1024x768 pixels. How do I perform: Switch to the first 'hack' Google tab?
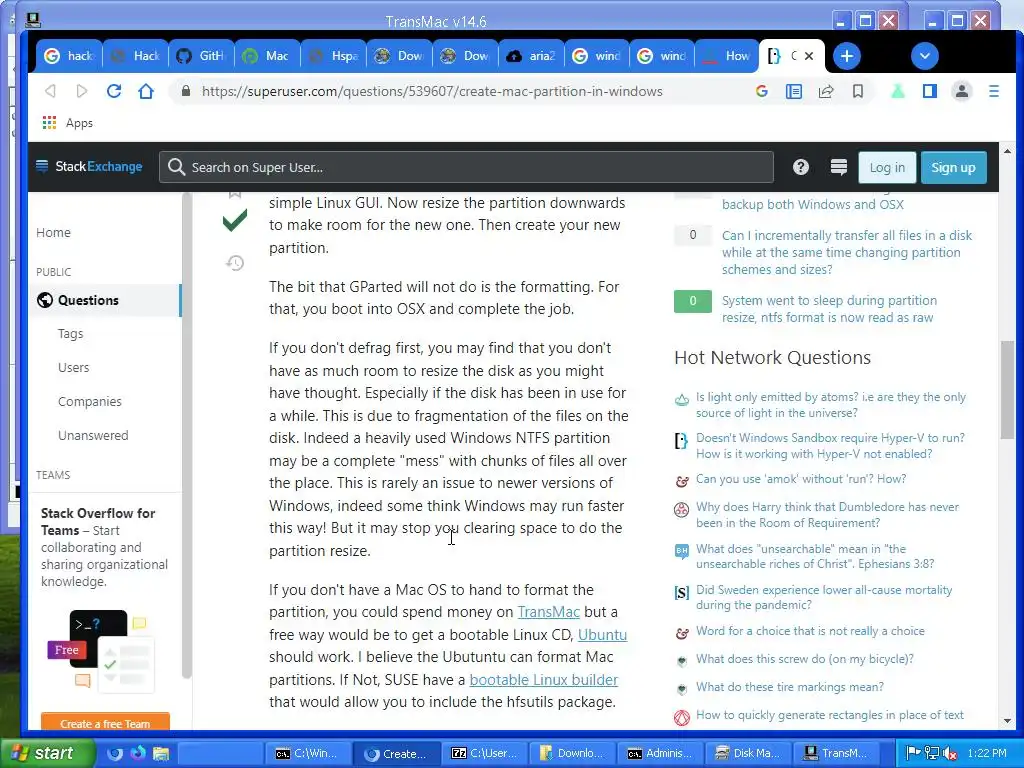tap(69, 56)
